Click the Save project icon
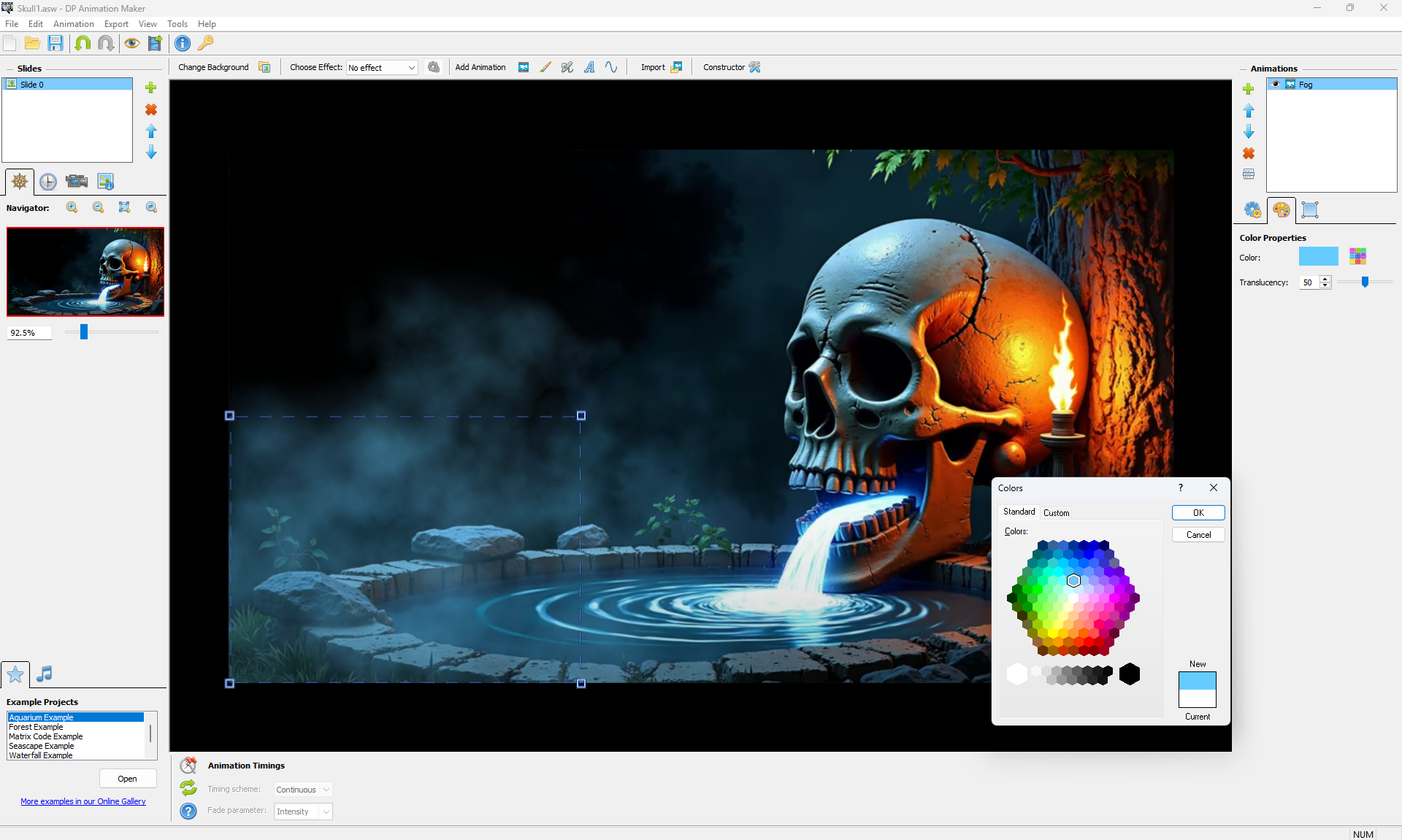 55,43
